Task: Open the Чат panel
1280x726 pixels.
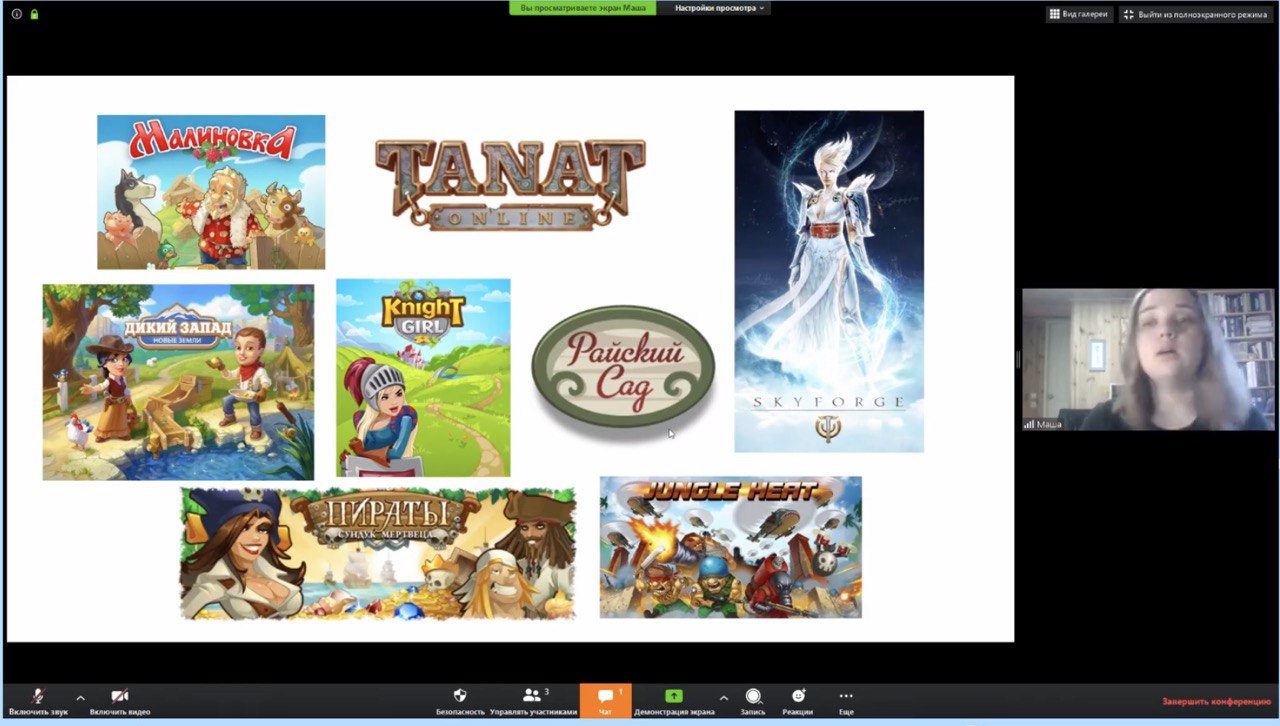Action: click(605, 702)
